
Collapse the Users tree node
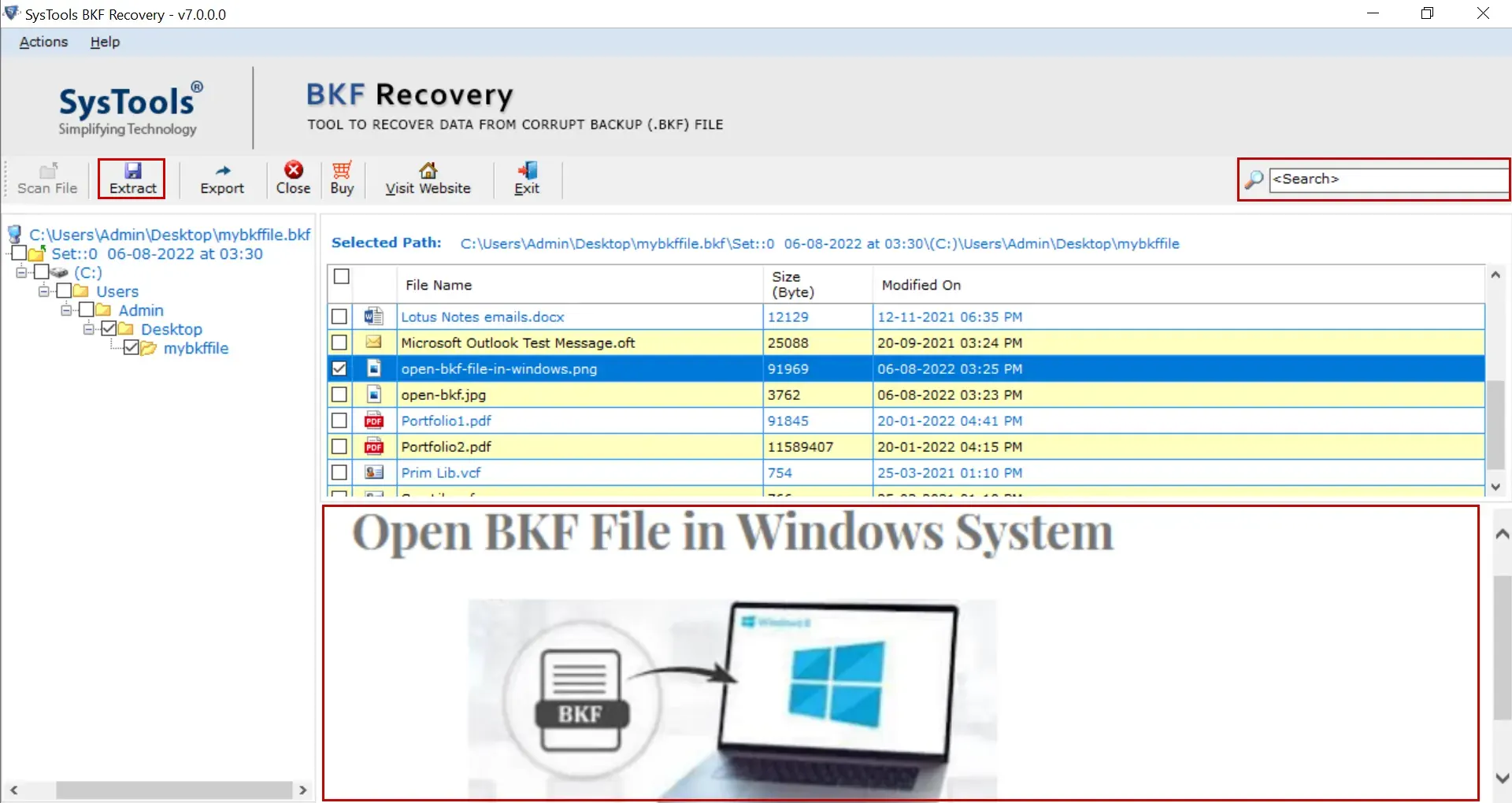tap(44, 290)
